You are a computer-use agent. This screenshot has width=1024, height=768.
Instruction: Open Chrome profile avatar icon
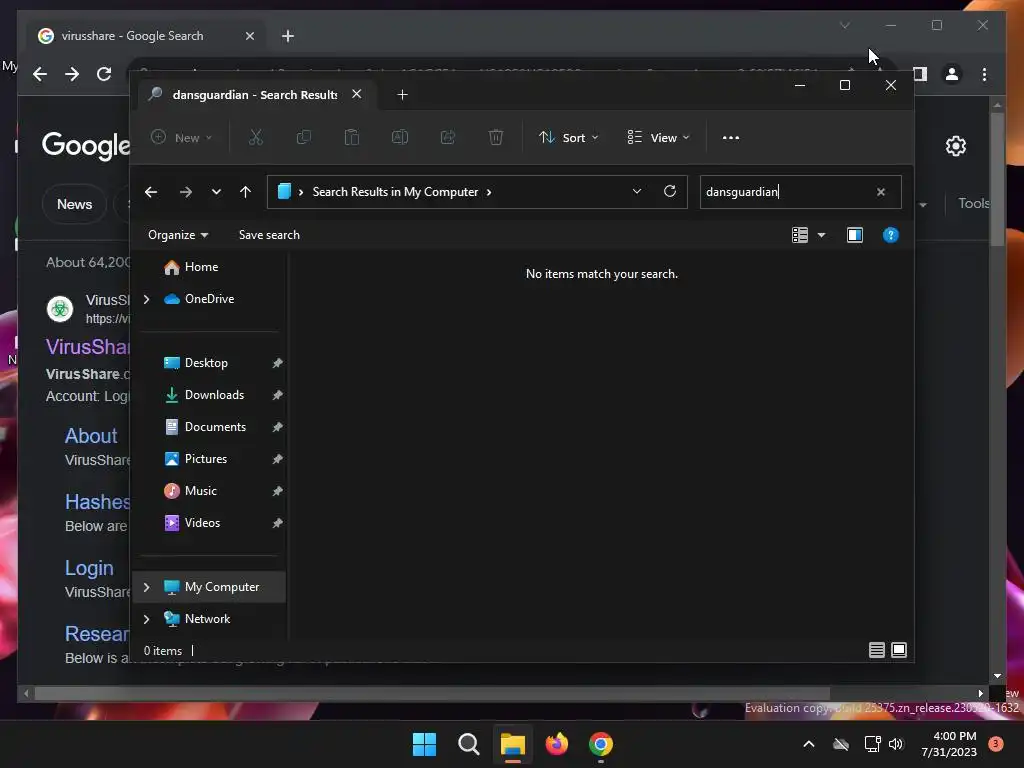click(952, 74)
